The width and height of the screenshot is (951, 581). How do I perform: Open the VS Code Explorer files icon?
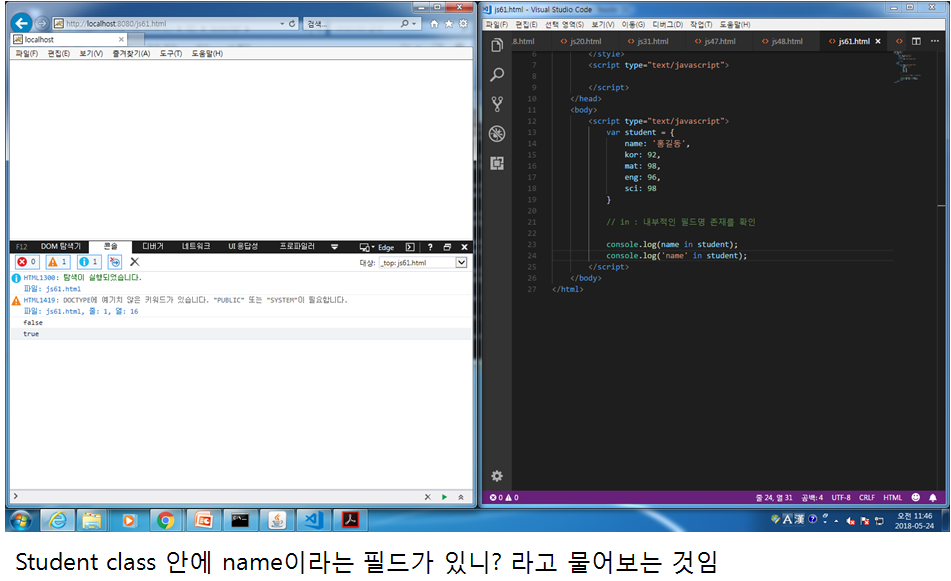497,45
